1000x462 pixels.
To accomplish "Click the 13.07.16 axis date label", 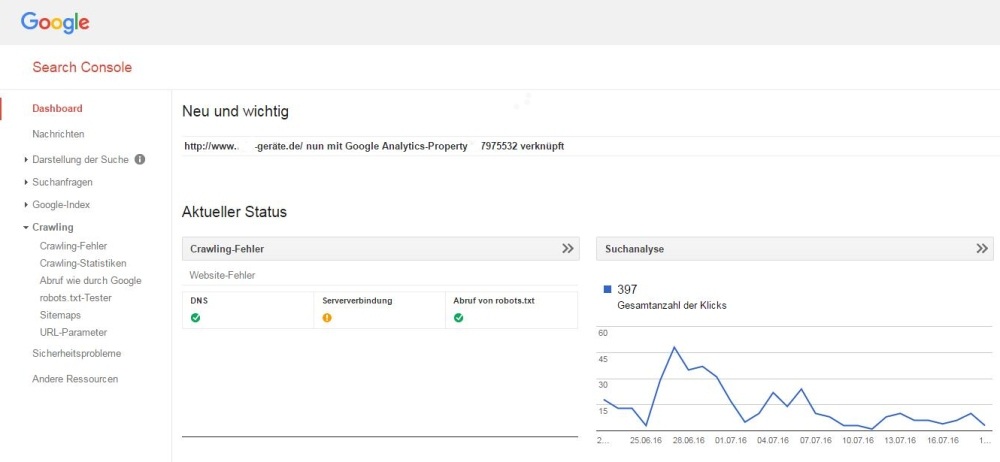I will 901,440.
